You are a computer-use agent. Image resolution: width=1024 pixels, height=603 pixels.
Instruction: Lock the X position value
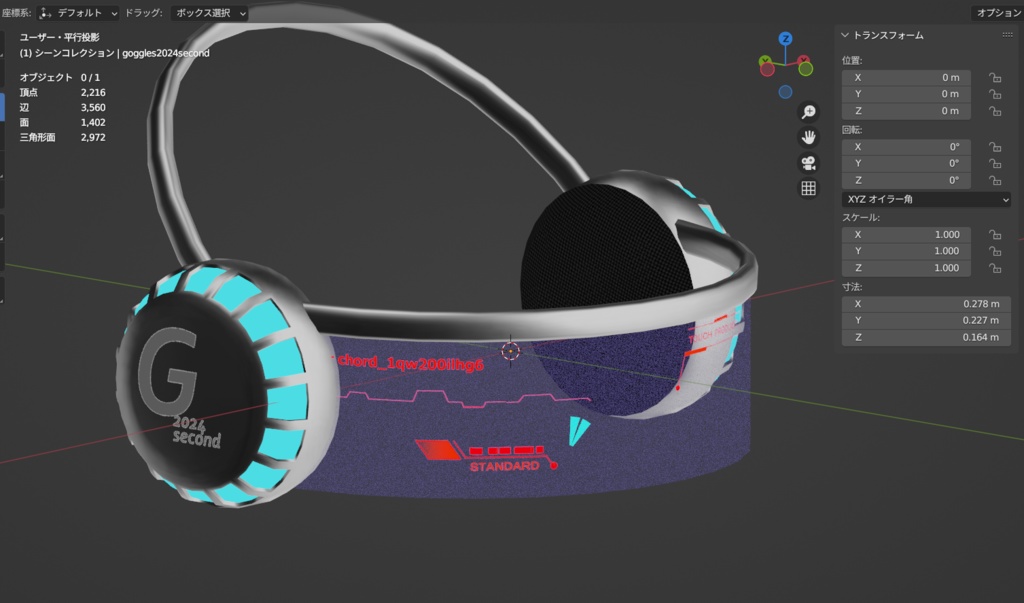tap(994, 77)
